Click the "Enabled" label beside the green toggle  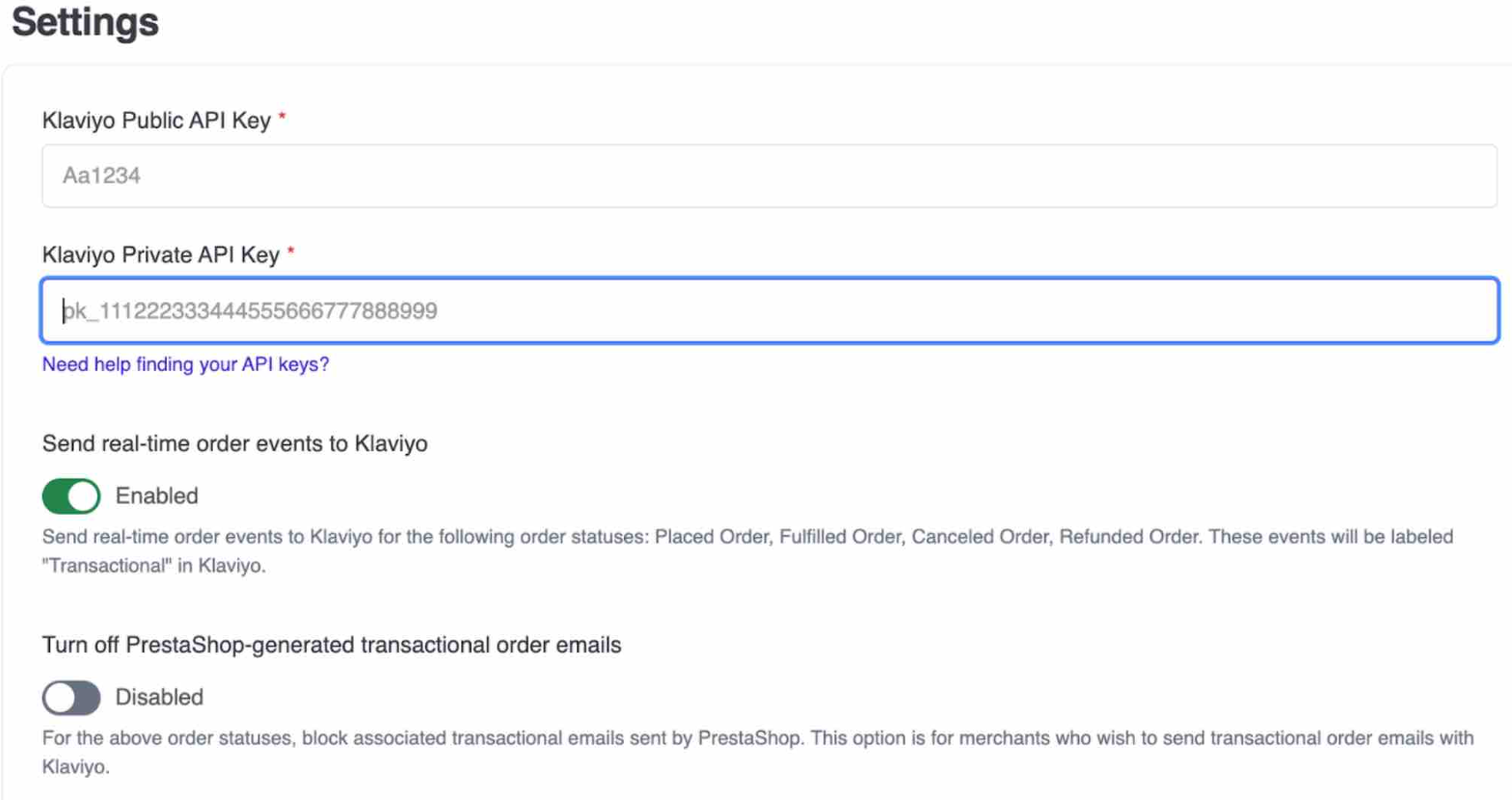(x=157, y=496)
